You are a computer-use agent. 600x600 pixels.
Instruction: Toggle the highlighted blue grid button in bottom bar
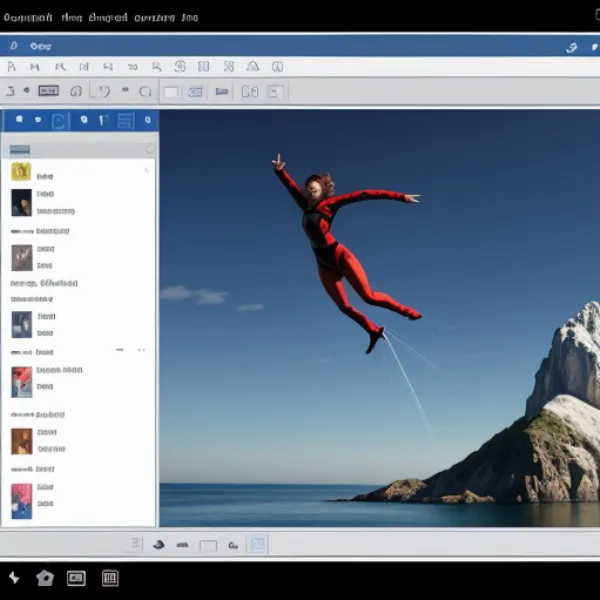[x=257, y=545]
